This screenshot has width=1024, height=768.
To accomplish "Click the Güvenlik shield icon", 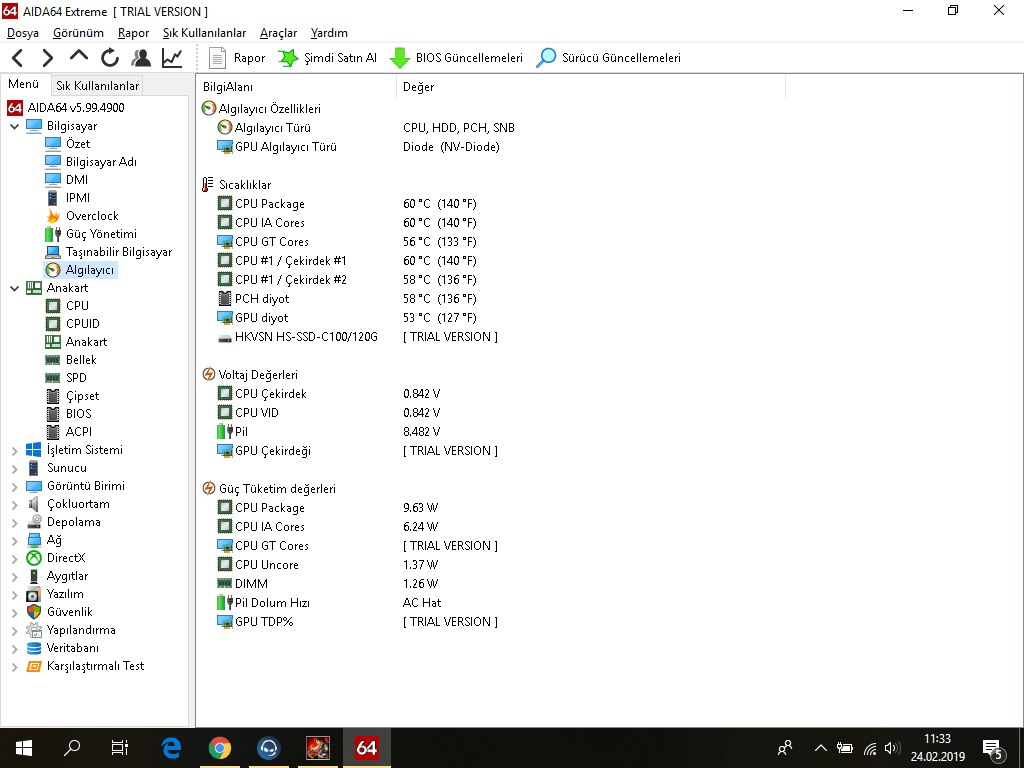I will [33, 612].
